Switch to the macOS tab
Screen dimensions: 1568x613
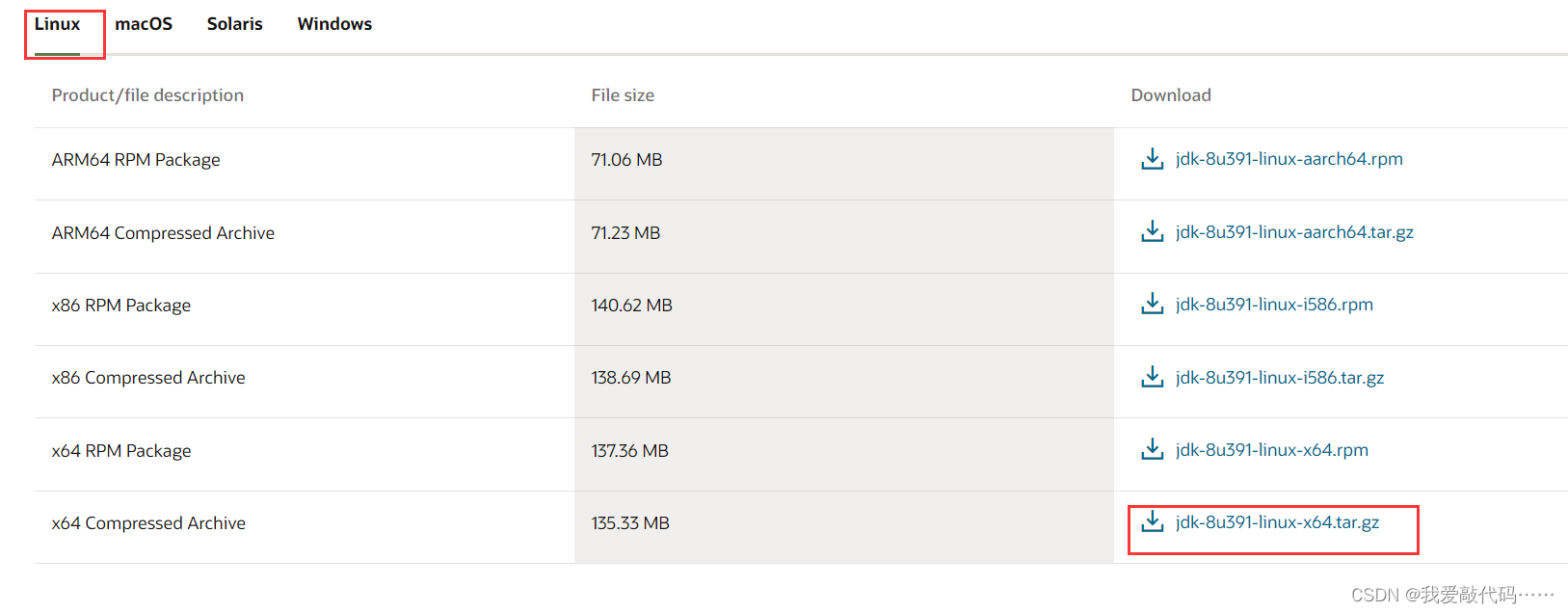pyautogui.click(x=144, y=24)
